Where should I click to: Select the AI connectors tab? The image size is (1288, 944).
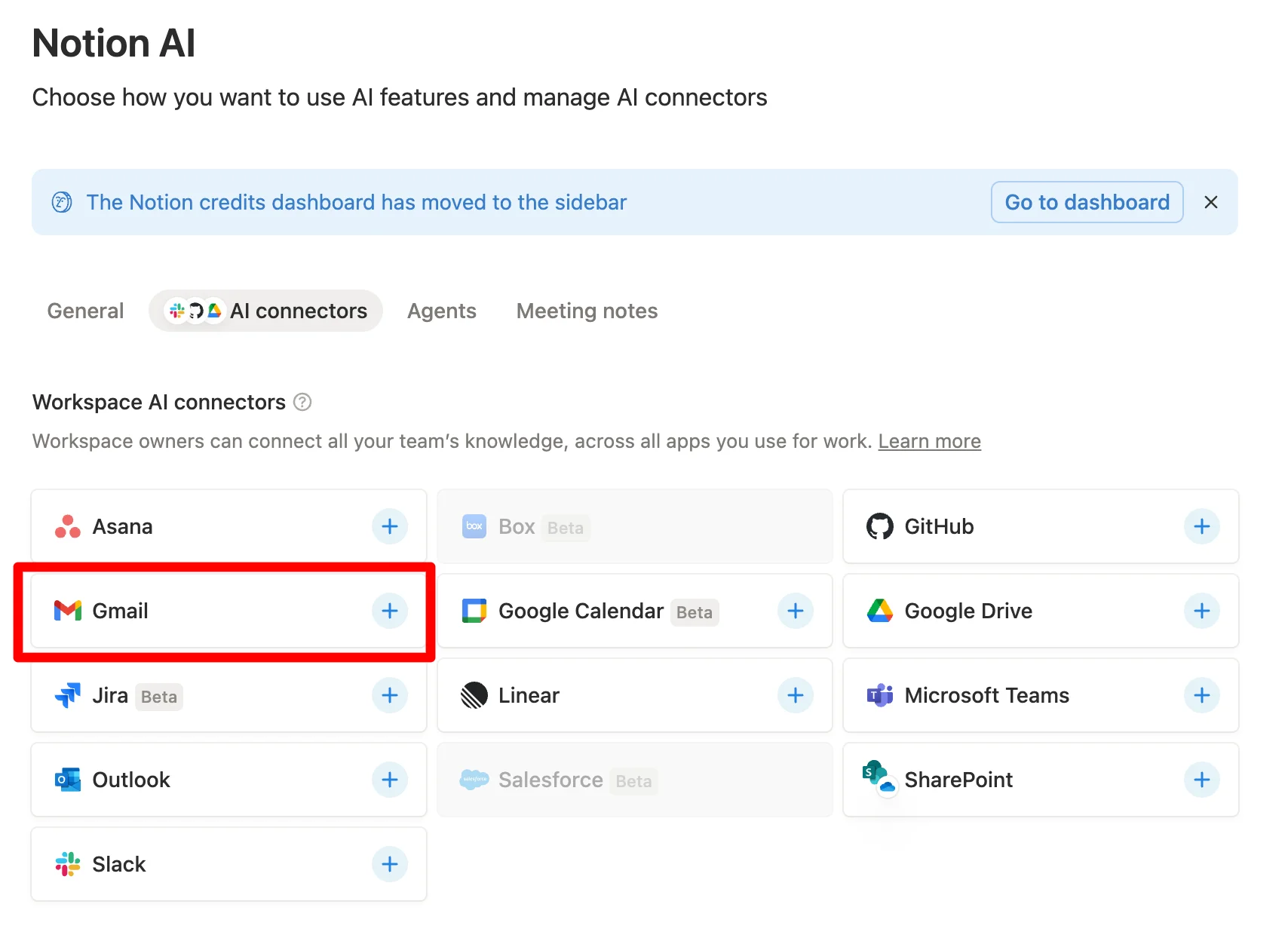point(266,311)
